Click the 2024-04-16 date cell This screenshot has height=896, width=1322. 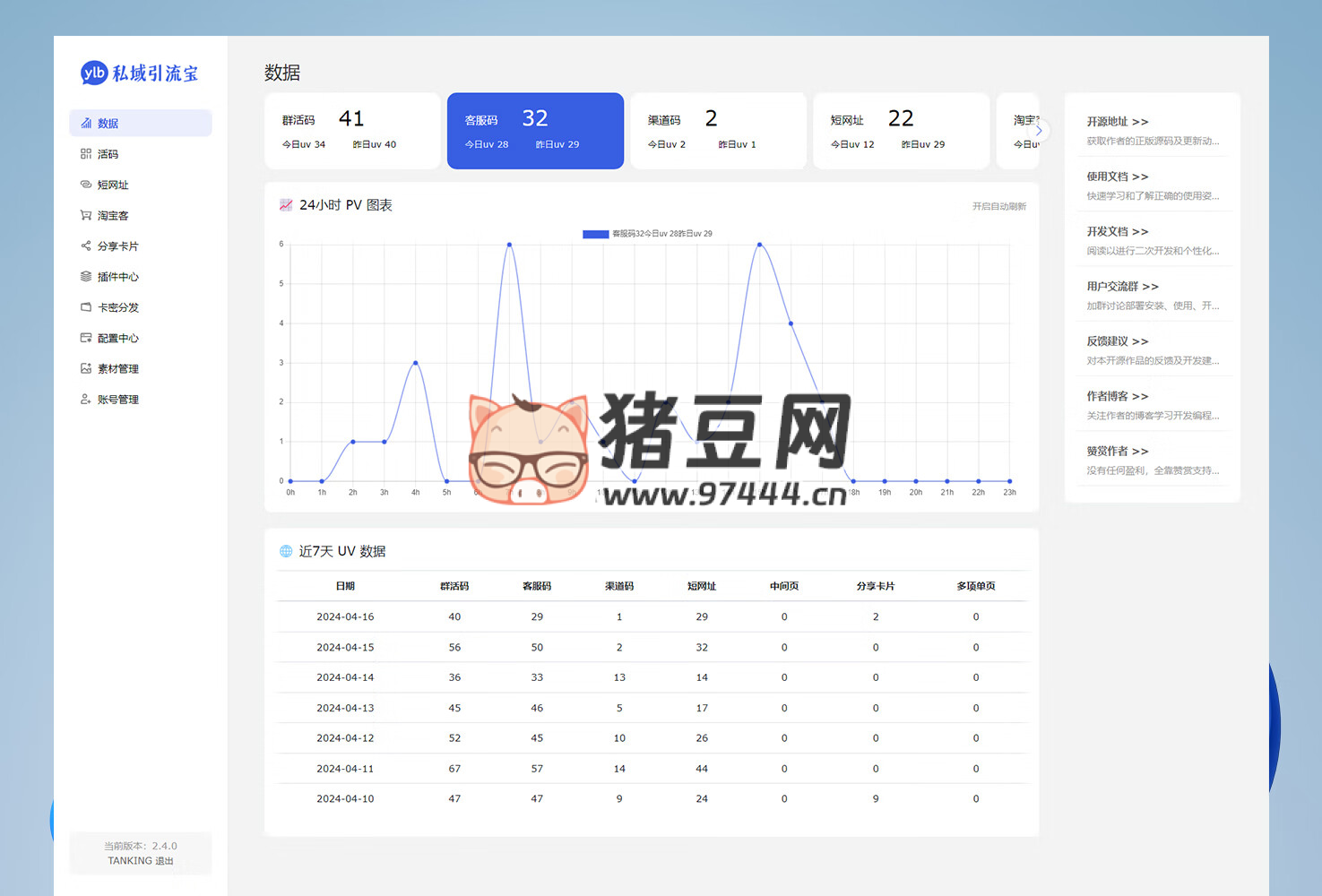[x=345, y=616]
